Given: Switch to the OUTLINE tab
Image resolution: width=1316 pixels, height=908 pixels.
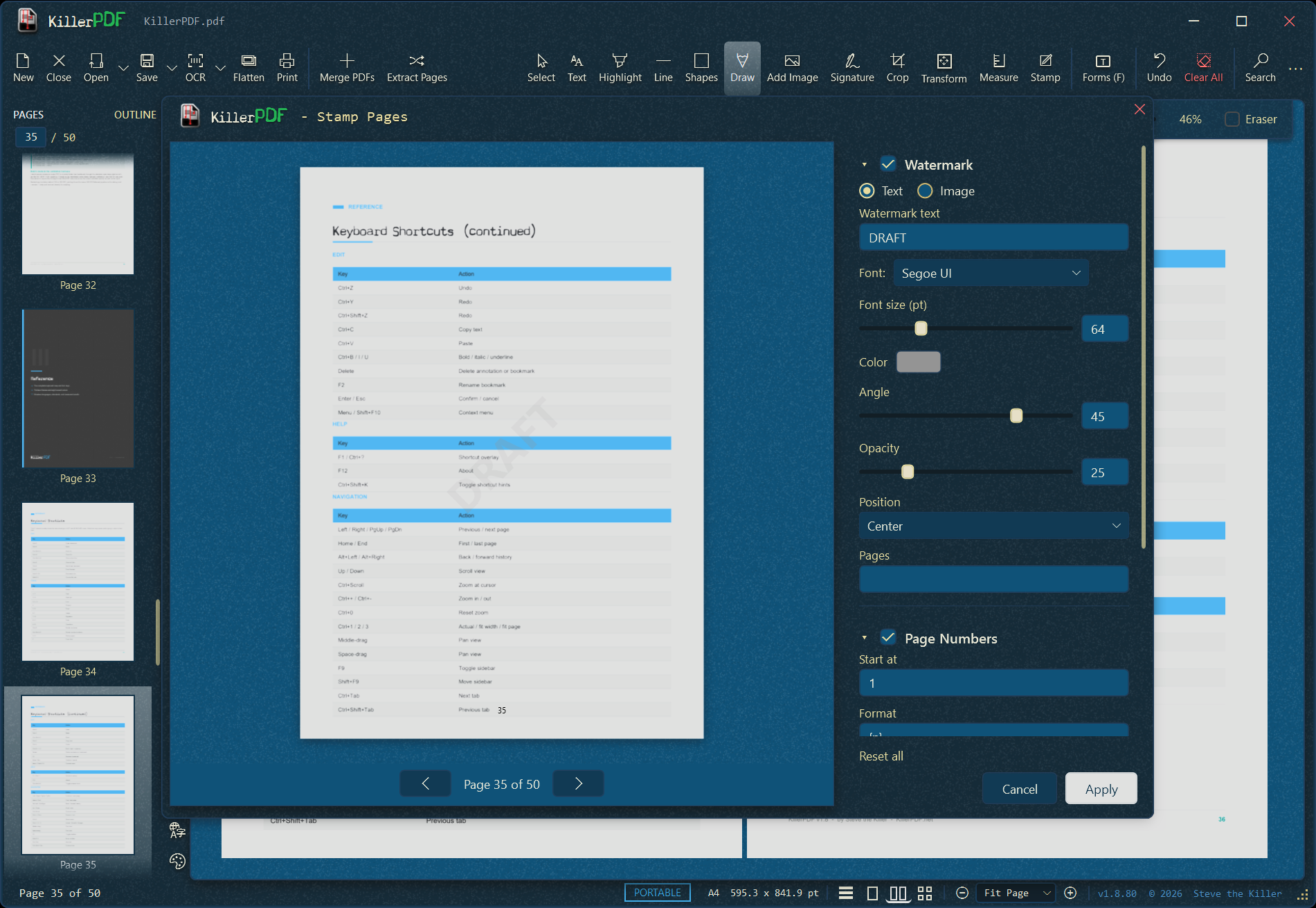Looking at the screenshot, I should click(135, 114).
